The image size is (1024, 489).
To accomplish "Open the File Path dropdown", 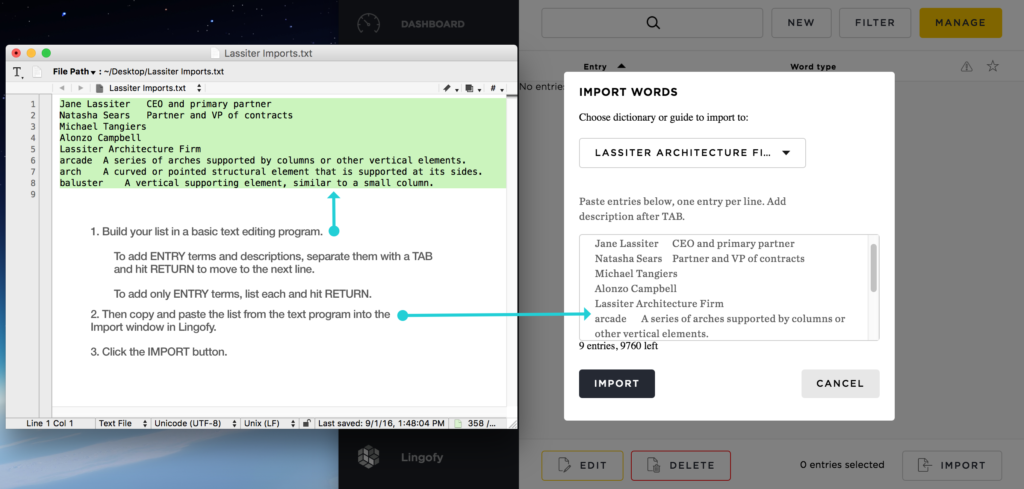I will (x=74, y=72).
